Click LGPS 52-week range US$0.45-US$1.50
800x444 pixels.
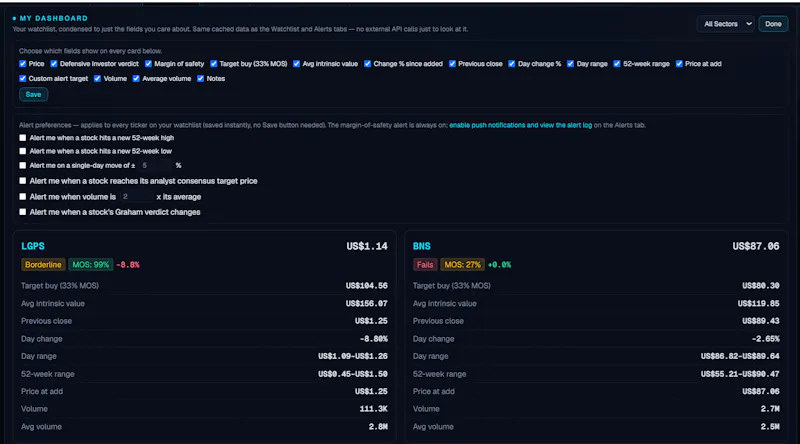[x=353, y=374]
